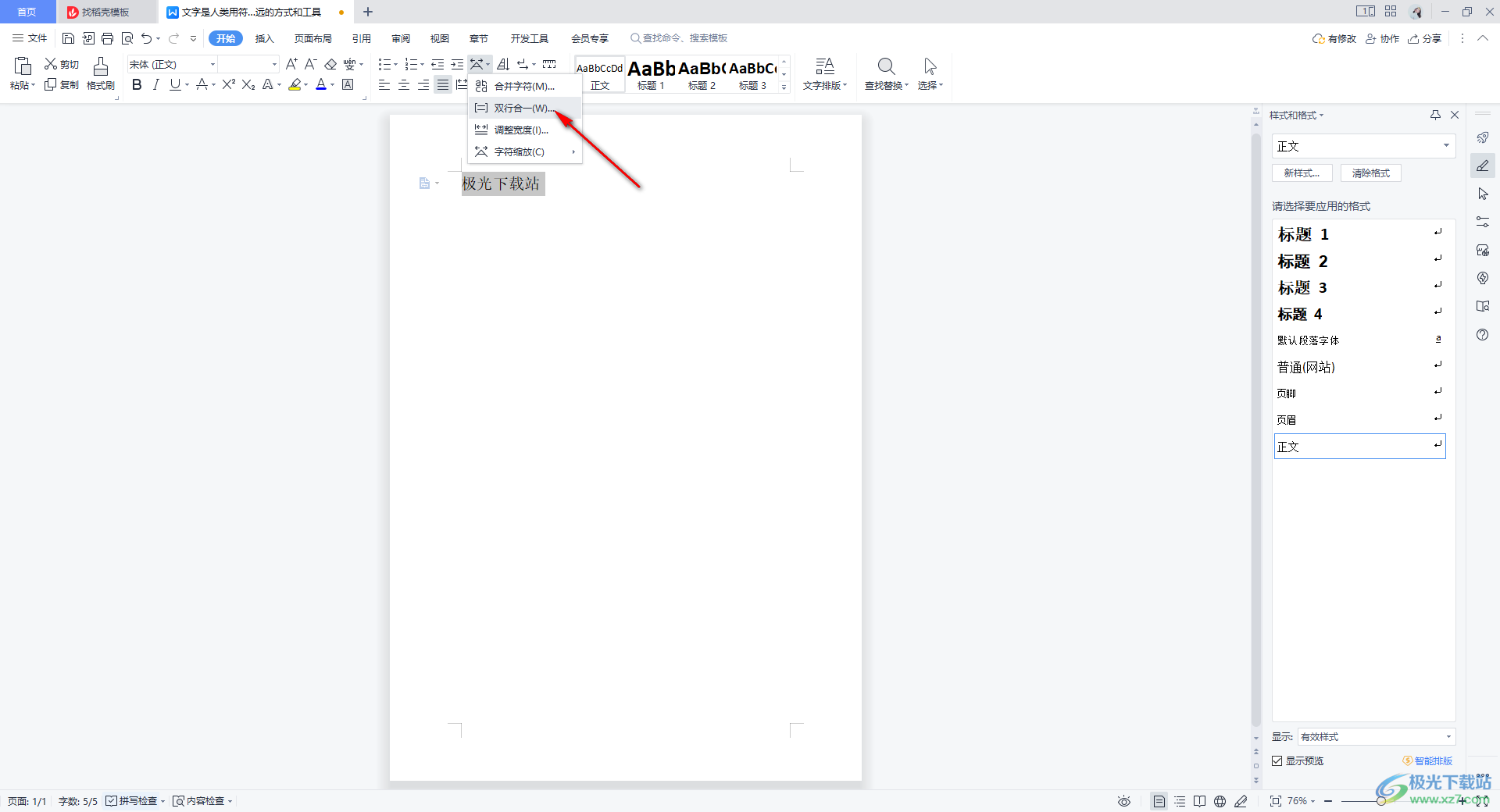Open the font size dropdown
This screenshot has width=1500, height=812.
274,64
